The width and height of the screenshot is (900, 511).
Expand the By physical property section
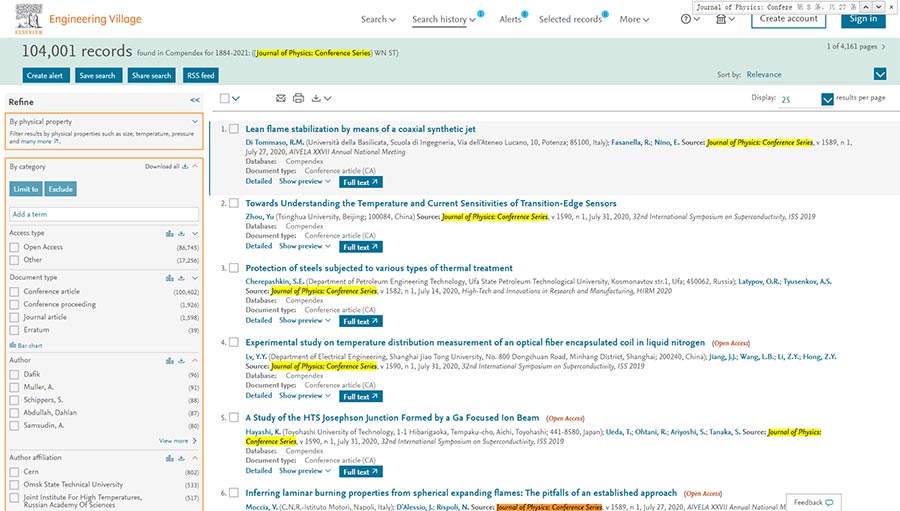pyautogui.click(x=195, y=122)
